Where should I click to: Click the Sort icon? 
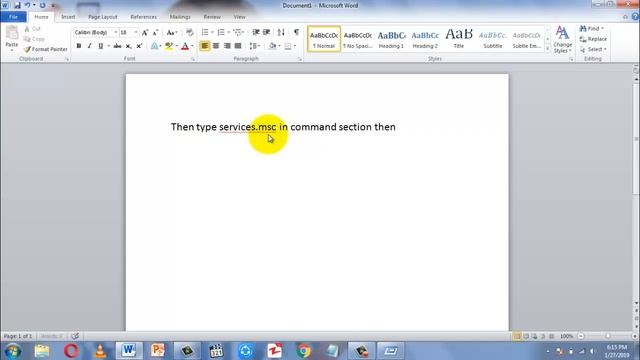coord(281,32)
